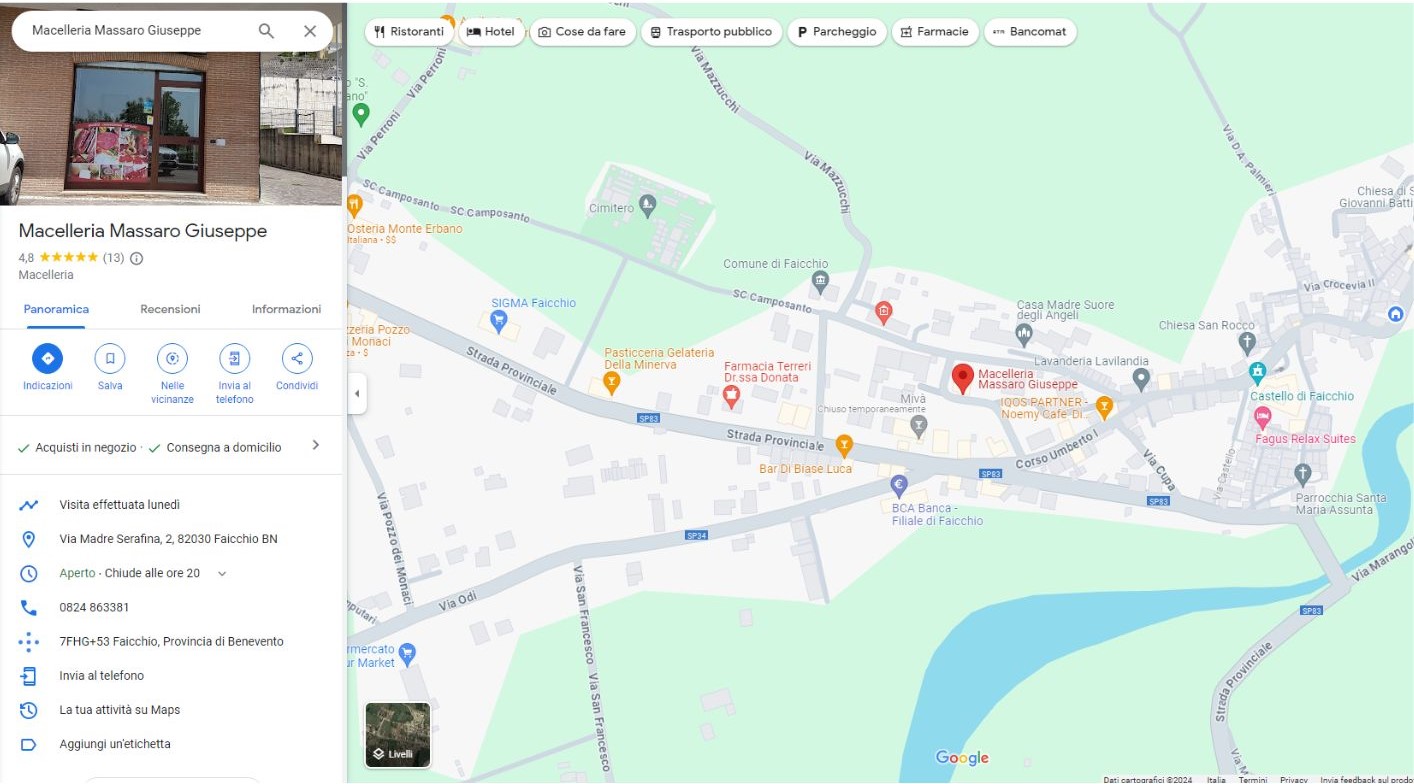Filter the map by Ristoranti
The image size is (1414, 784).
coord(408,32)
